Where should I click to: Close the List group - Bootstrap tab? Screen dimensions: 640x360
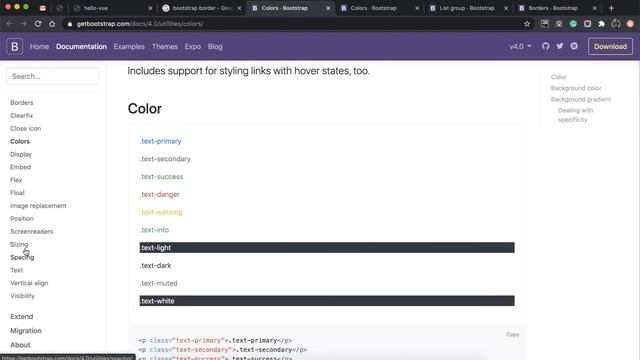[x=506, y=8]
